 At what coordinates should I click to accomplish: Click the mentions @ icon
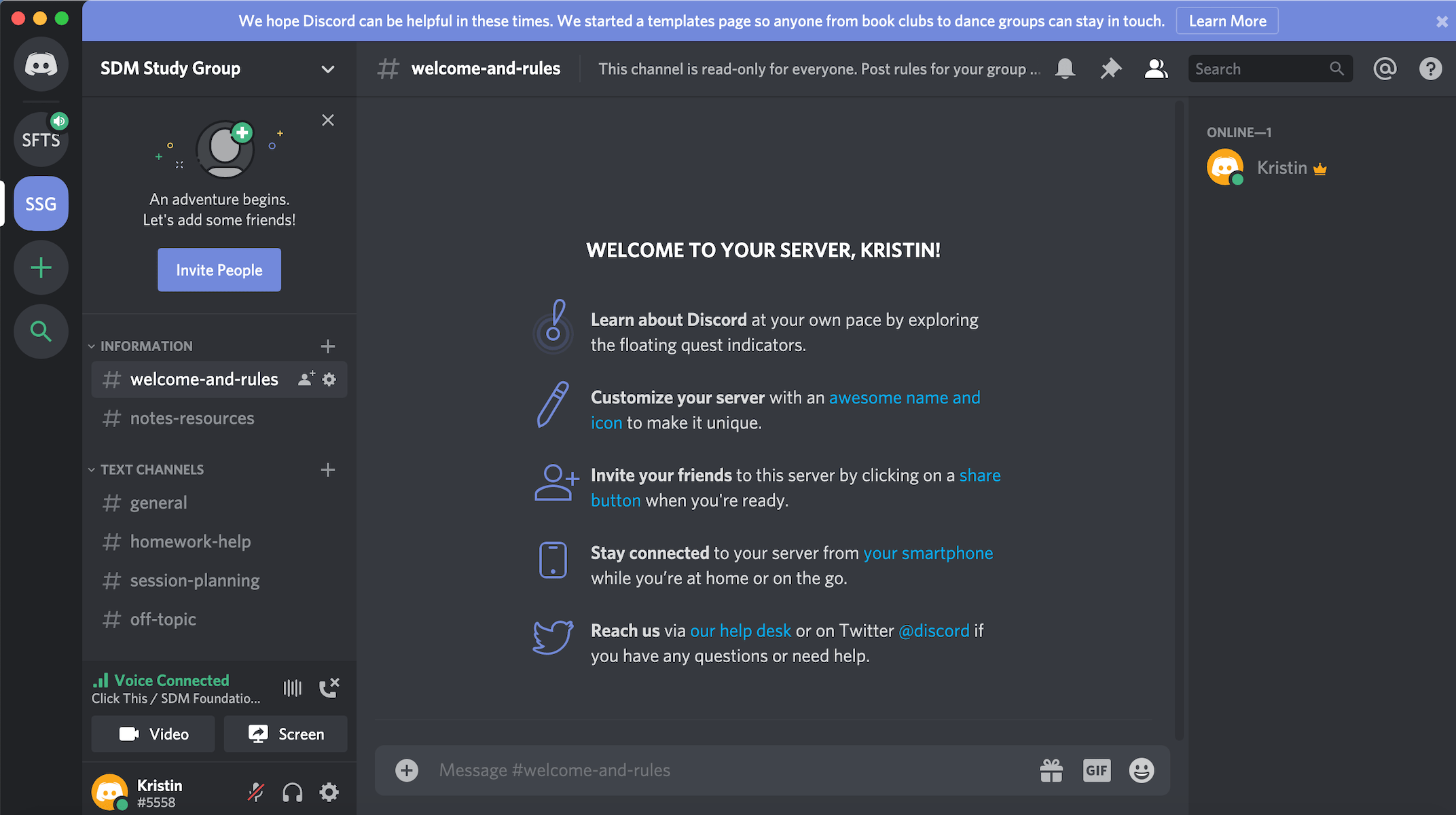click(1384, 69)
